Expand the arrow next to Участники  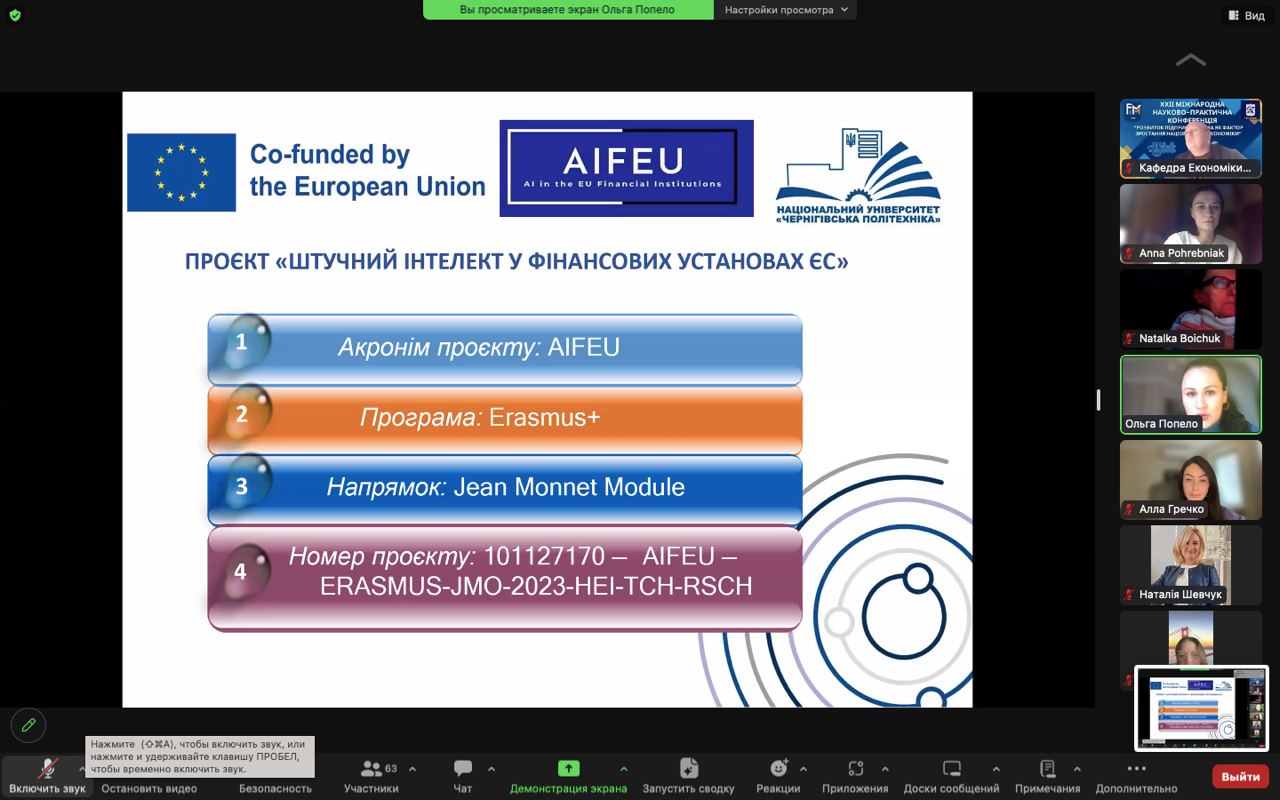(412, 769)
